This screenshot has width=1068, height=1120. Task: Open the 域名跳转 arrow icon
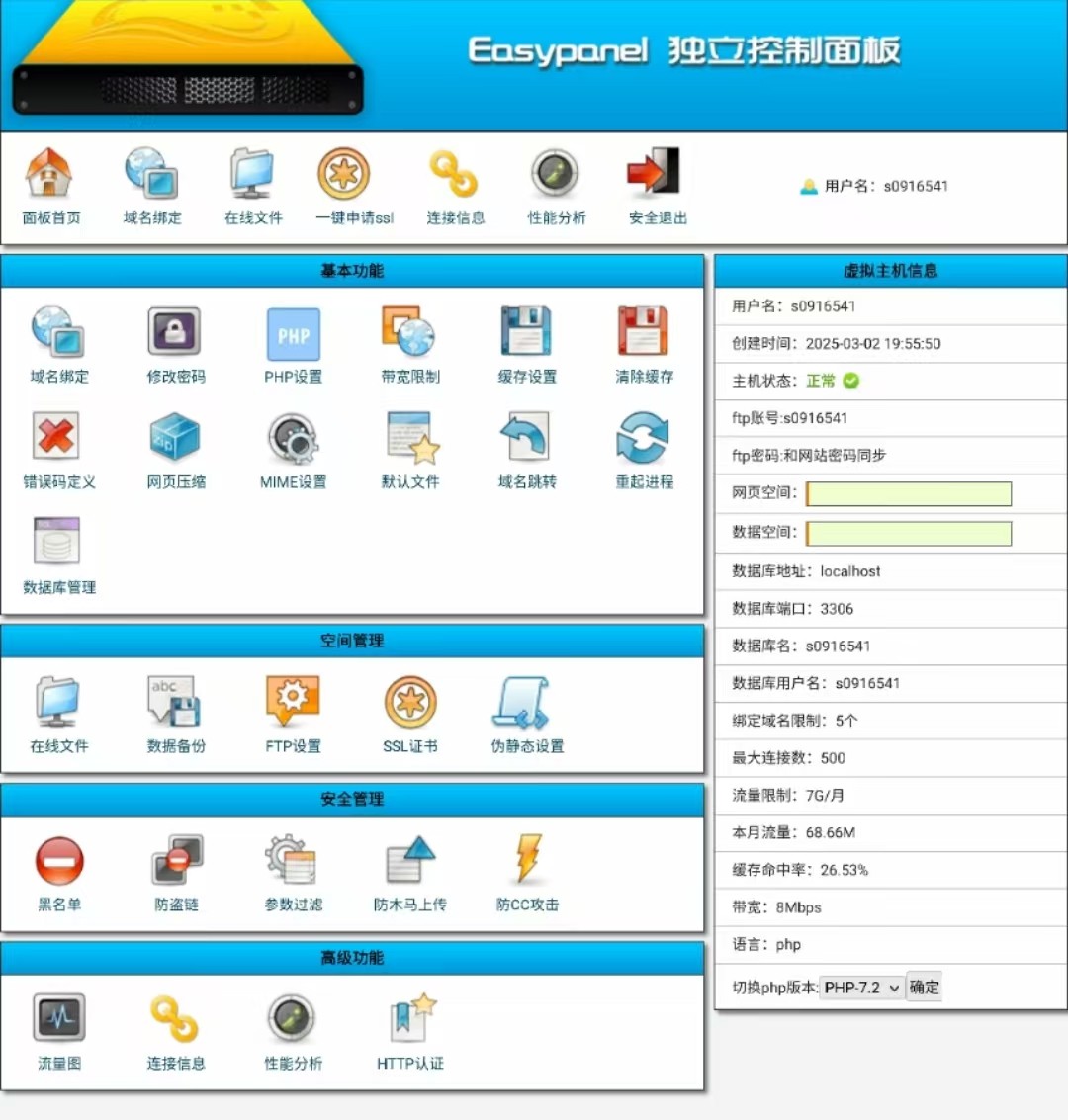(527, 451)
